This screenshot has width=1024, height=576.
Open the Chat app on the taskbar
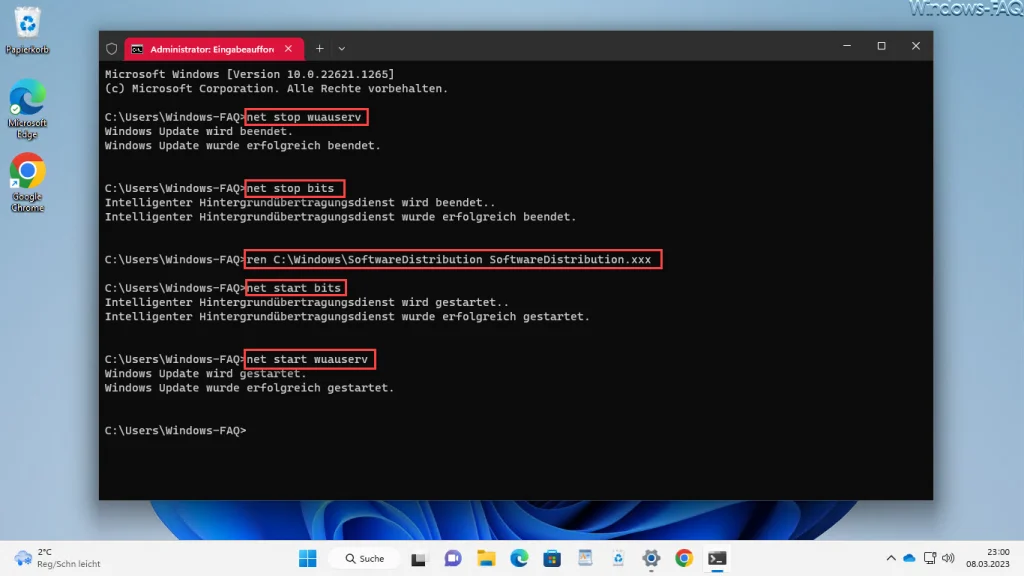point(453,558)
